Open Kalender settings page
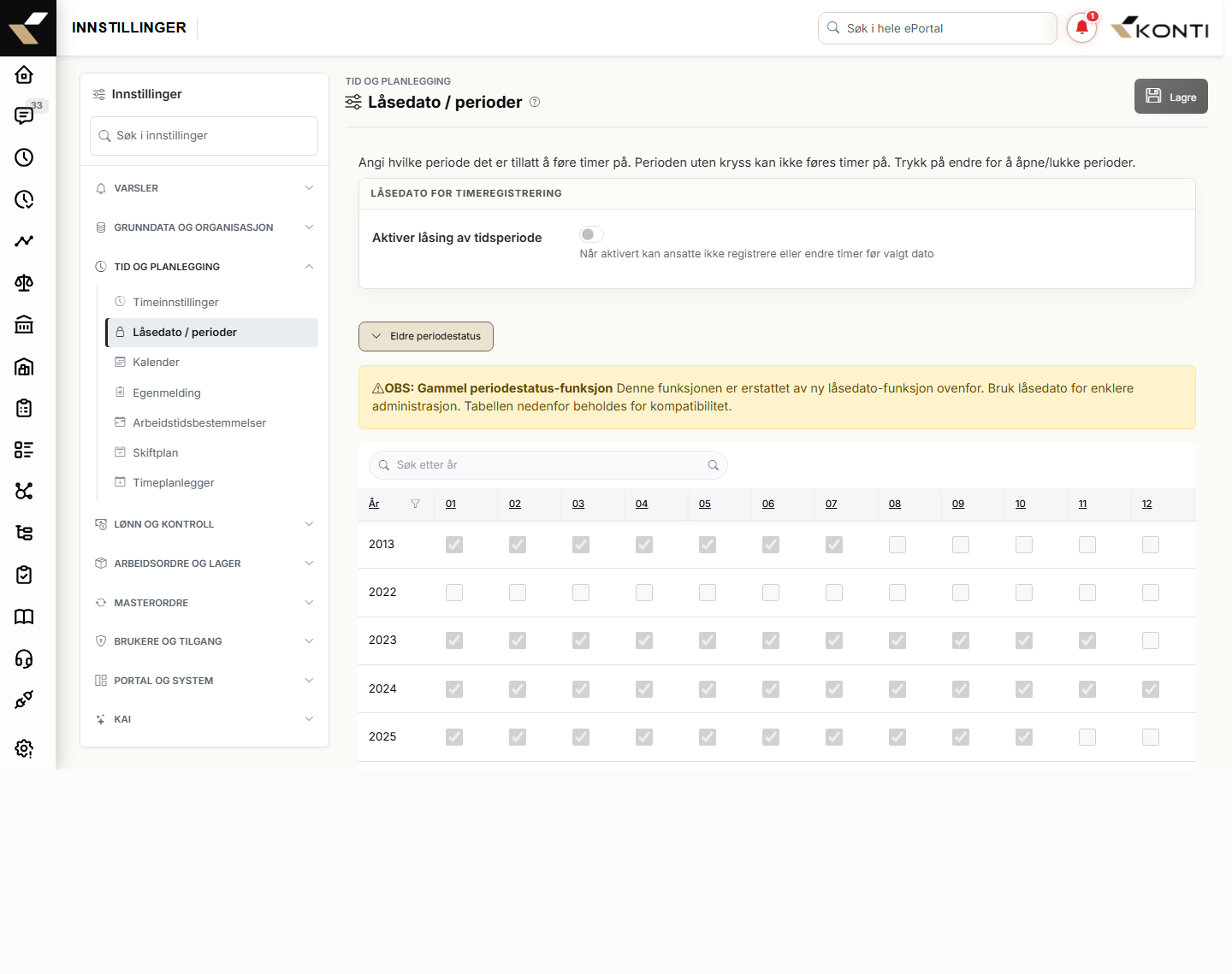The width and height of the screenshot is (1232, 974). tap(212, 363)
